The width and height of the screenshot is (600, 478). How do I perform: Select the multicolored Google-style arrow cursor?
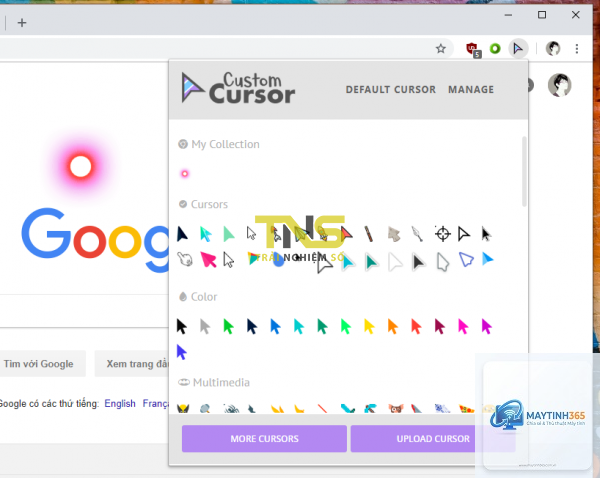coord(253,258)
